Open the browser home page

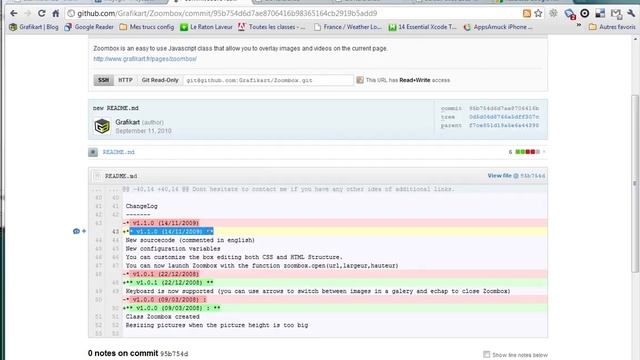56,13
